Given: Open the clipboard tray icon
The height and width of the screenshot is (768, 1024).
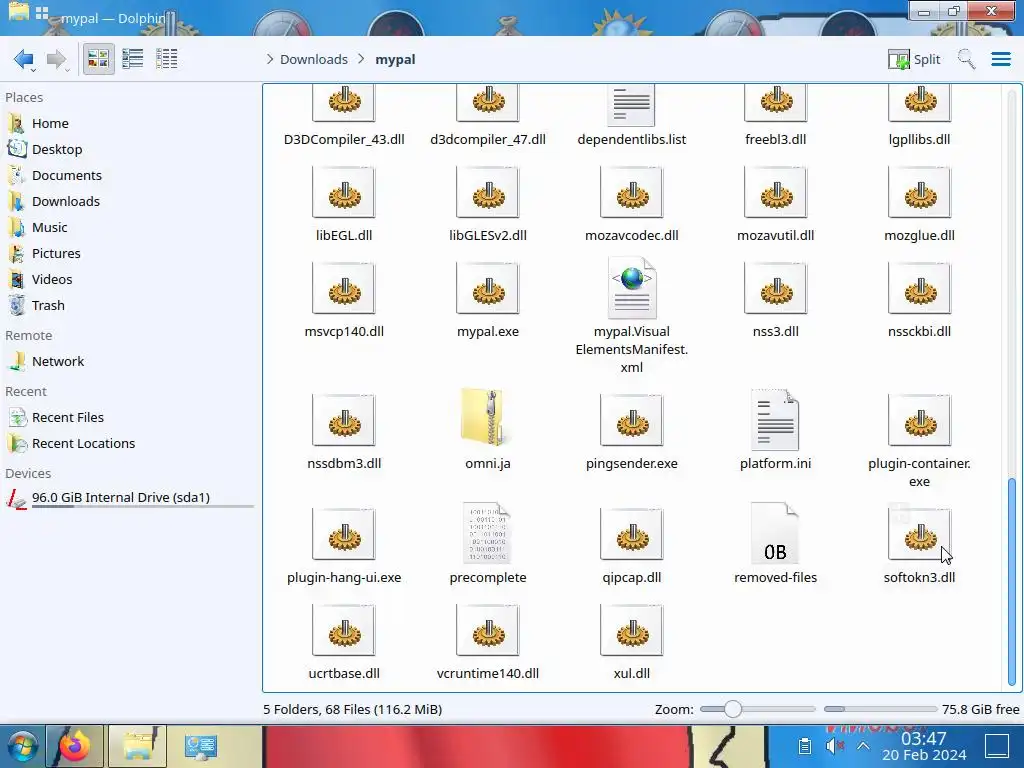Looking at the screenshot, I should coord(805,746).
